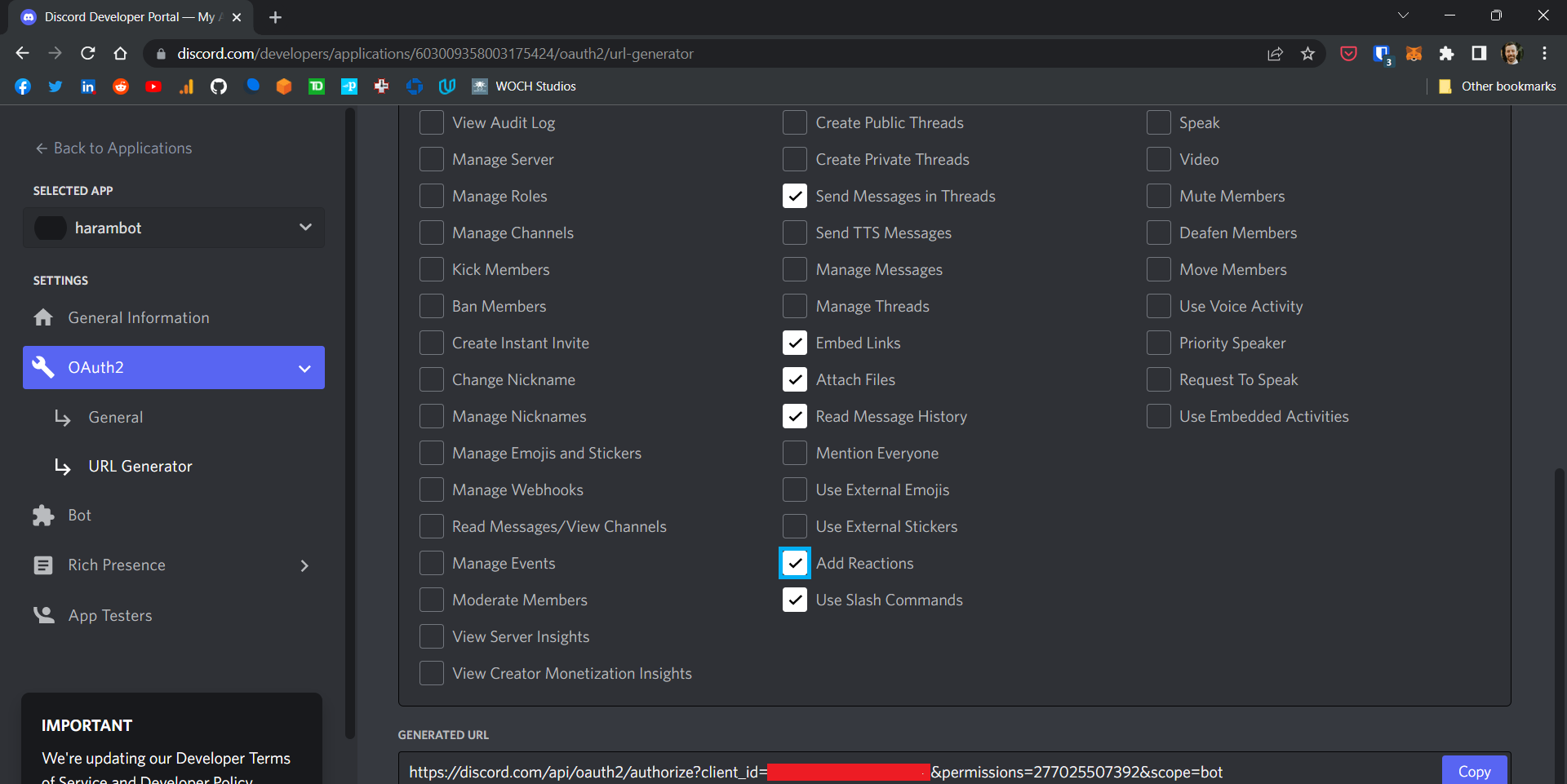Screen dimensions: 1567x784
Task: Open the Chrome profile avatar
Action: [x=1512, y=54]
